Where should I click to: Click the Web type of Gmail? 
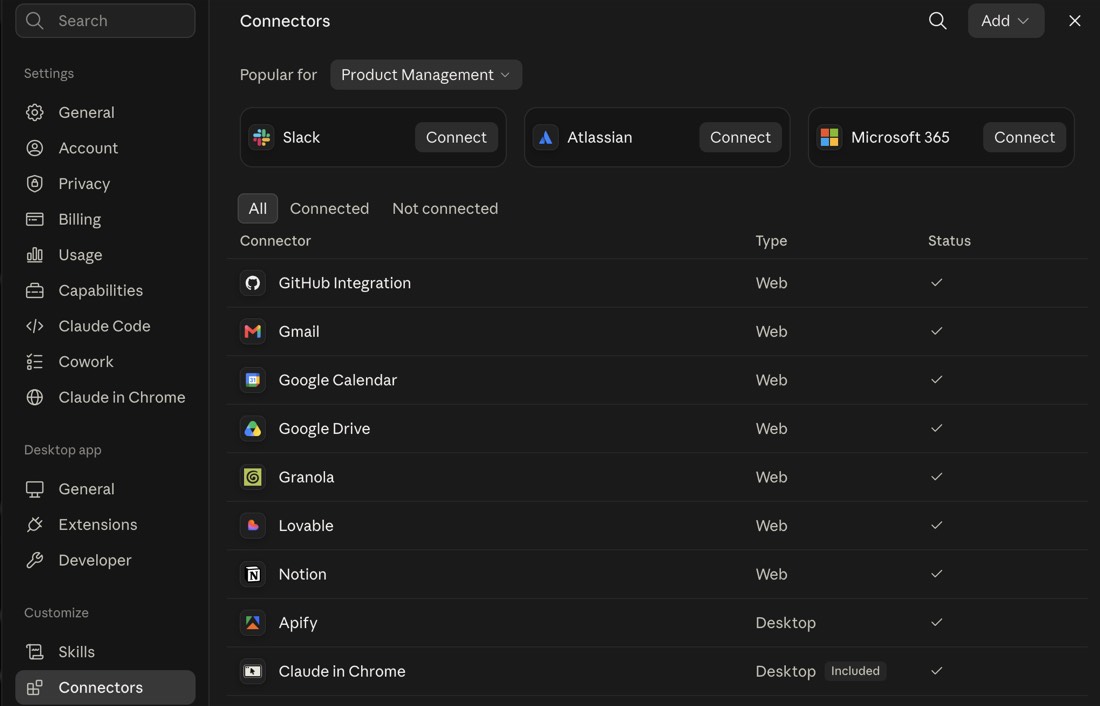pyautogui.click(x=771, y=331)
